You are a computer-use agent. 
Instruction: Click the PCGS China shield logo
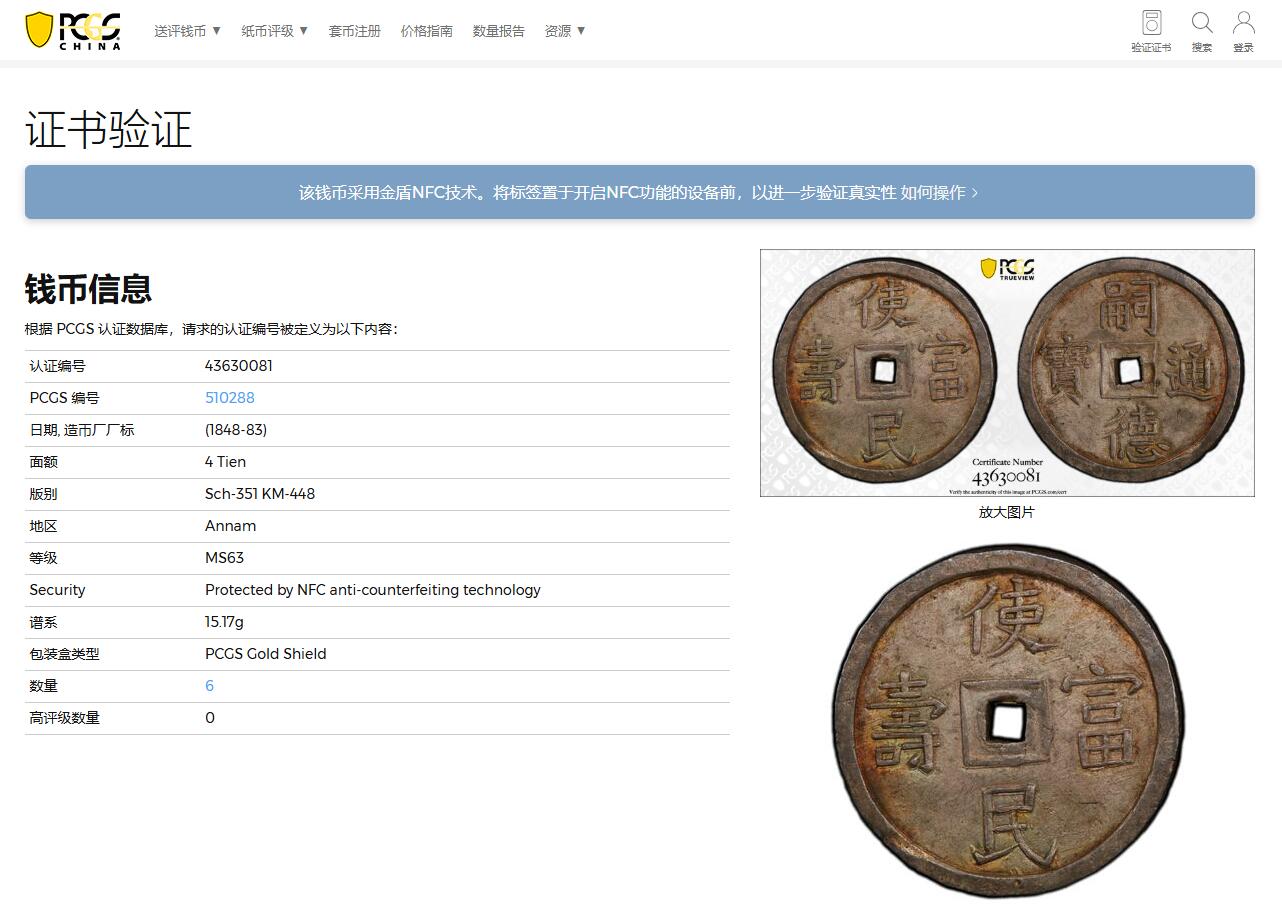[x=72, y=30]
